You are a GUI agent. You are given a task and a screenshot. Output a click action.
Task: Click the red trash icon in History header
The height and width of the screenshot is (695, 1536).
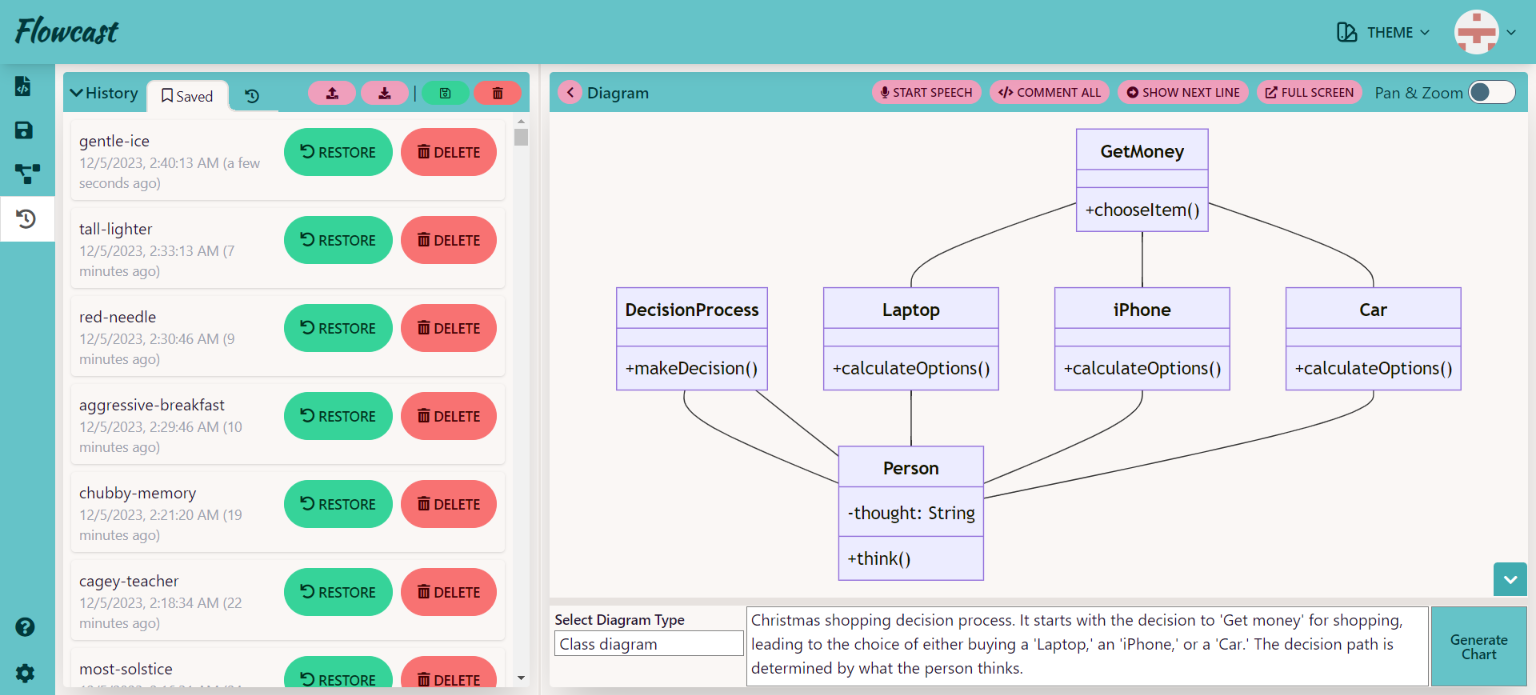point(497,93)
